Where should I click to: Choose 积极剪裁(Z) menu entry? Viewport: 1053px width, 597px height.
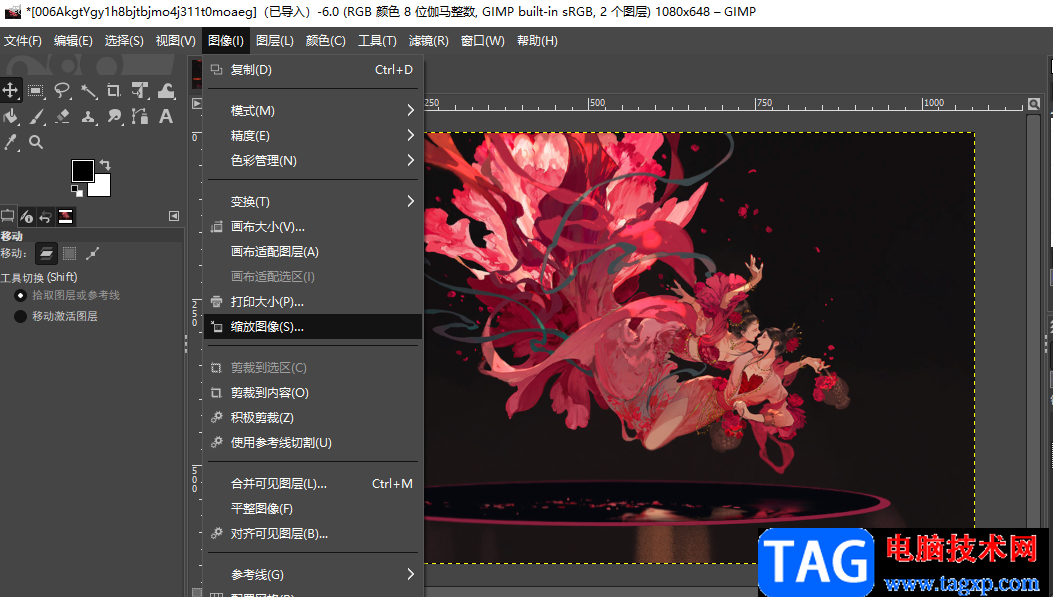(313, 418)
